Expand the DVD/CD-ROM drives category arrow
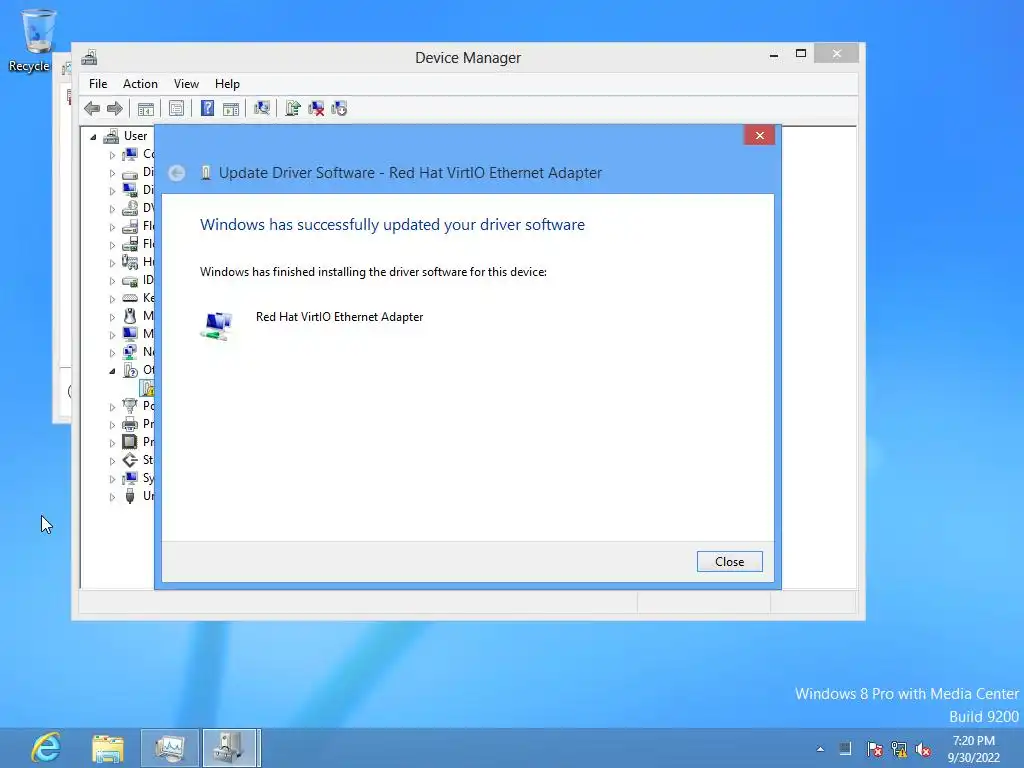 point(112,209)
